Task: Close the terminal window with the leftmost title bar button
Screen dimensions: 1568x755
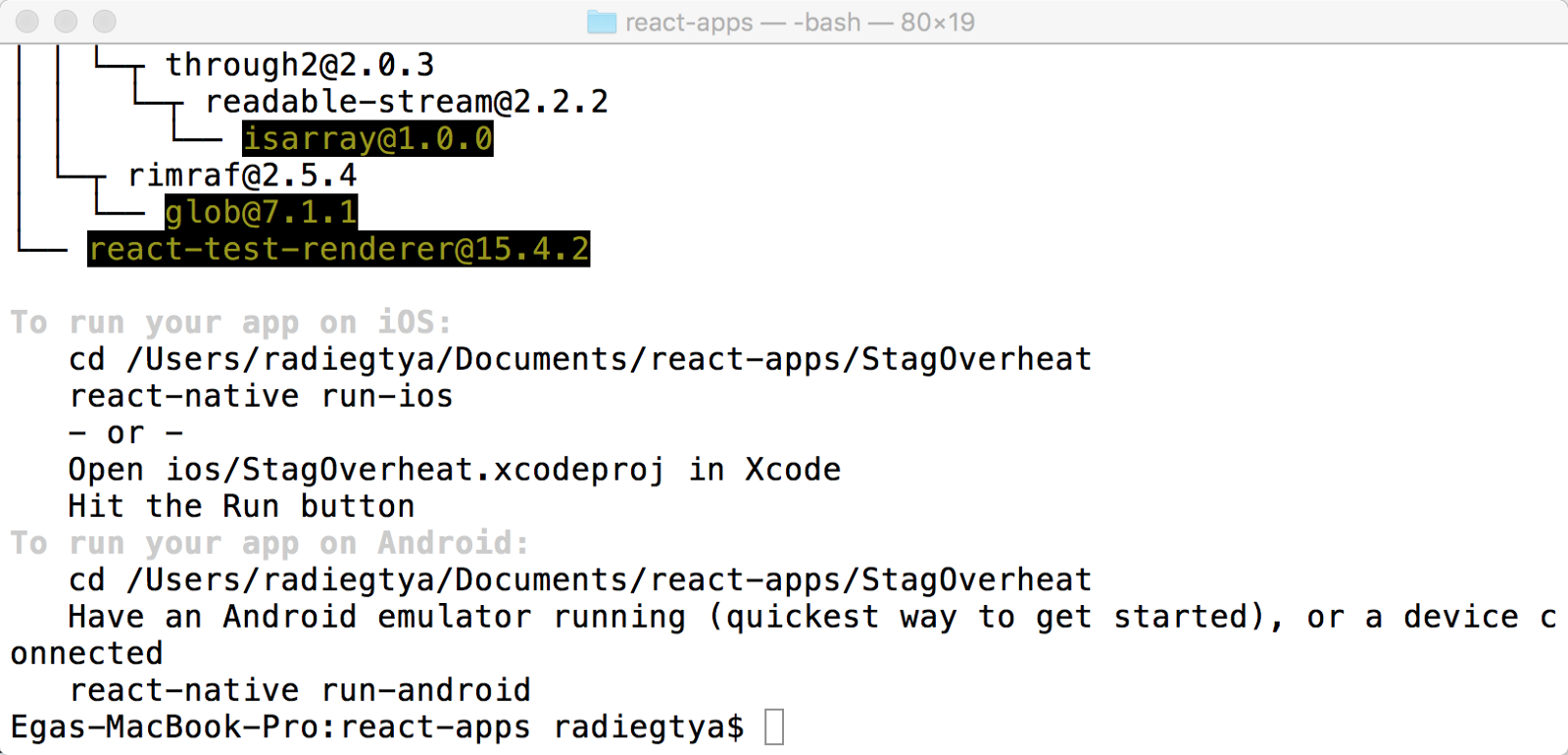Action: click(27, 21)
